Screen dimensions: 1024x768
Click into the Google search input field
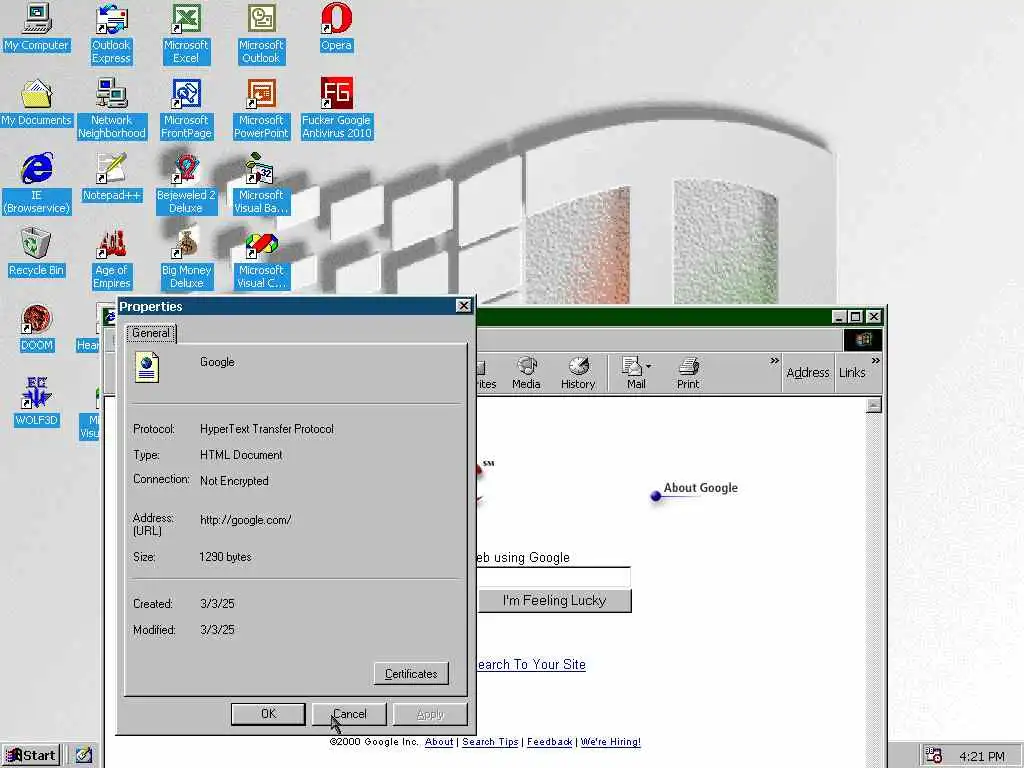pos(554,577)
